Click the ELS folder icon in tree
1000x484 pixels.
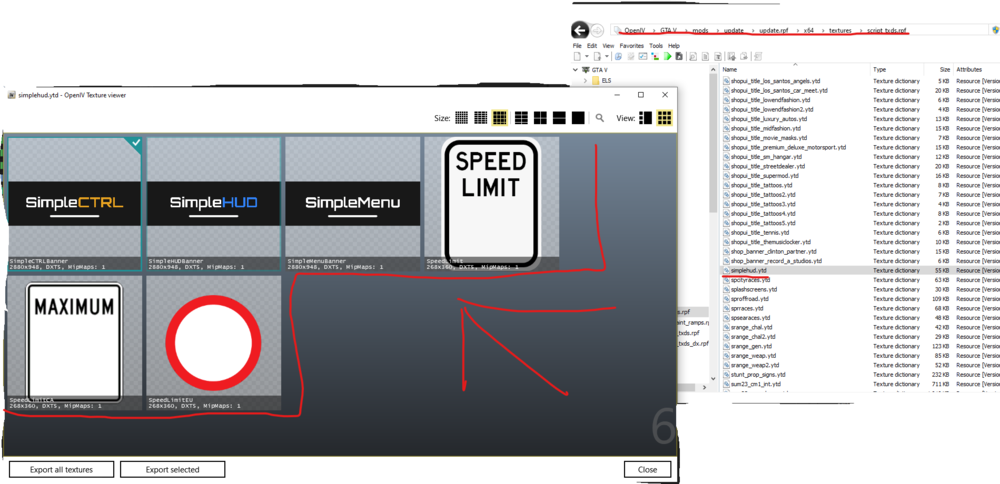[596, 80]
